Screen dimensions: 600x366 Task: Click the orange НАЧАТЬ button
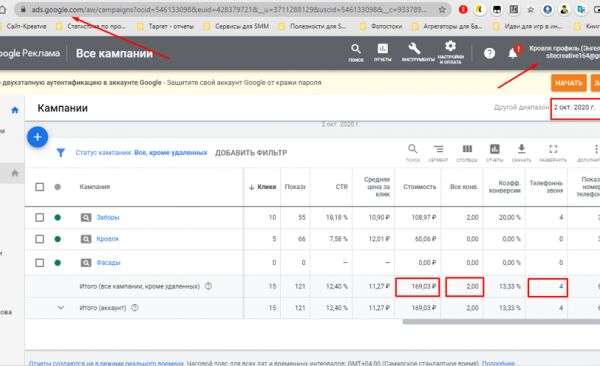(569, 83)
